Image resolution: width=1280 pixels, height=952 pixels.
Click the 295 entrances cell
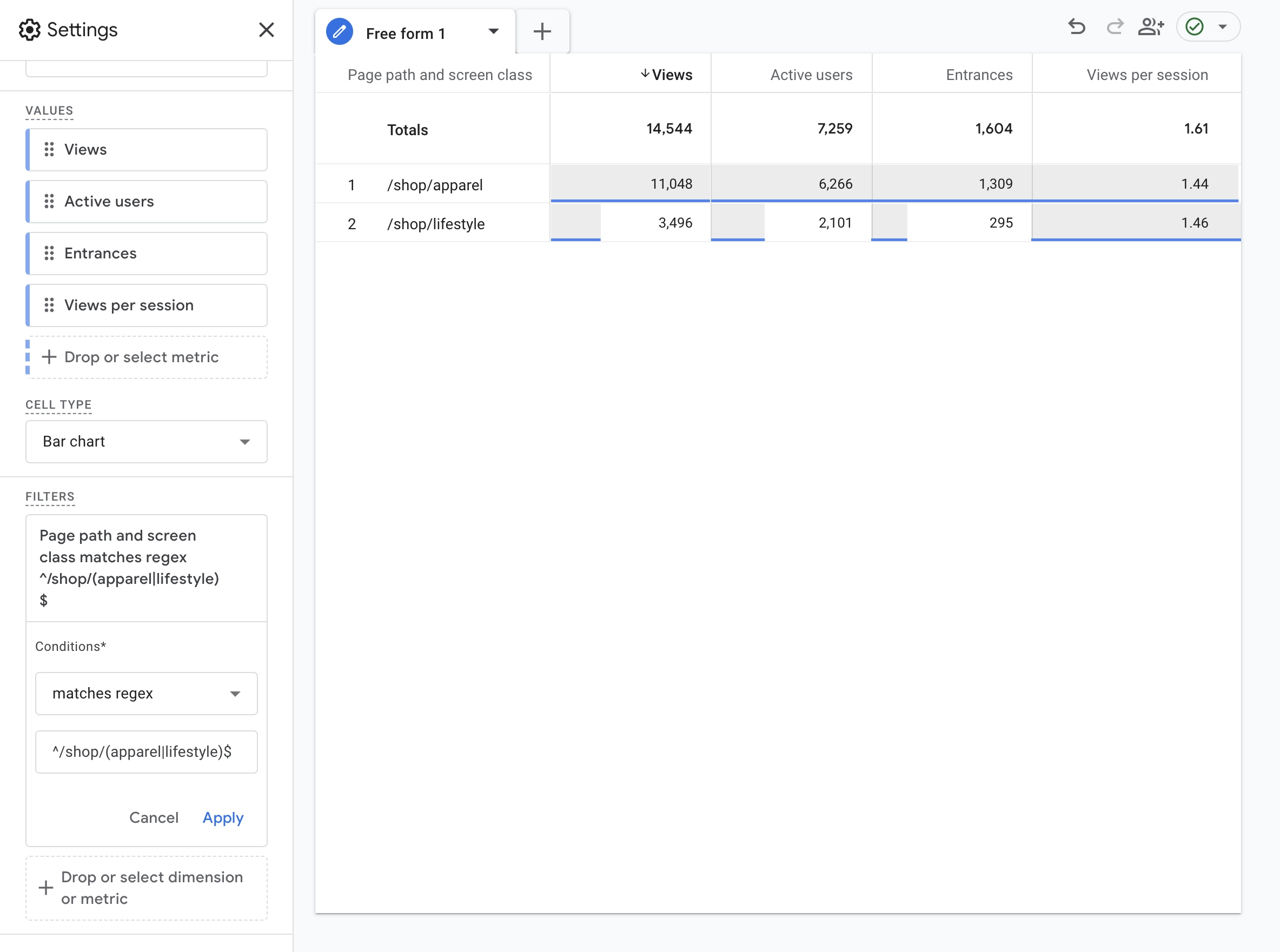[952, 222]
